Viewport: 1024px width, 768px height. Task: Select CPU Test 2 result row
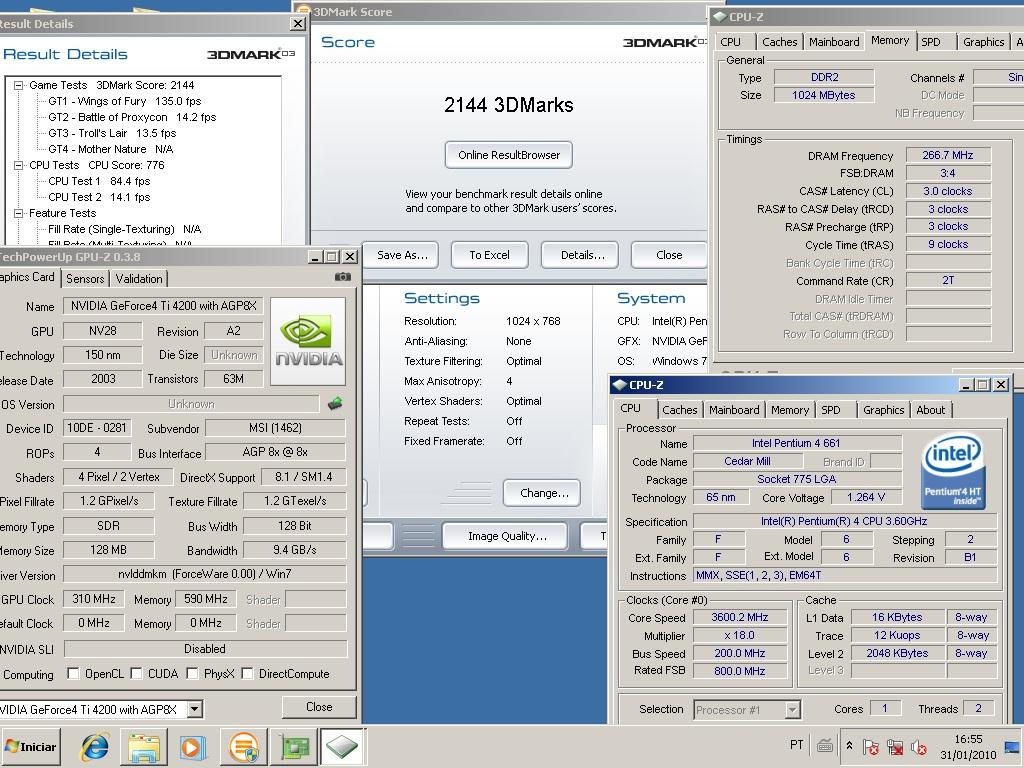[x=99, y=197]
